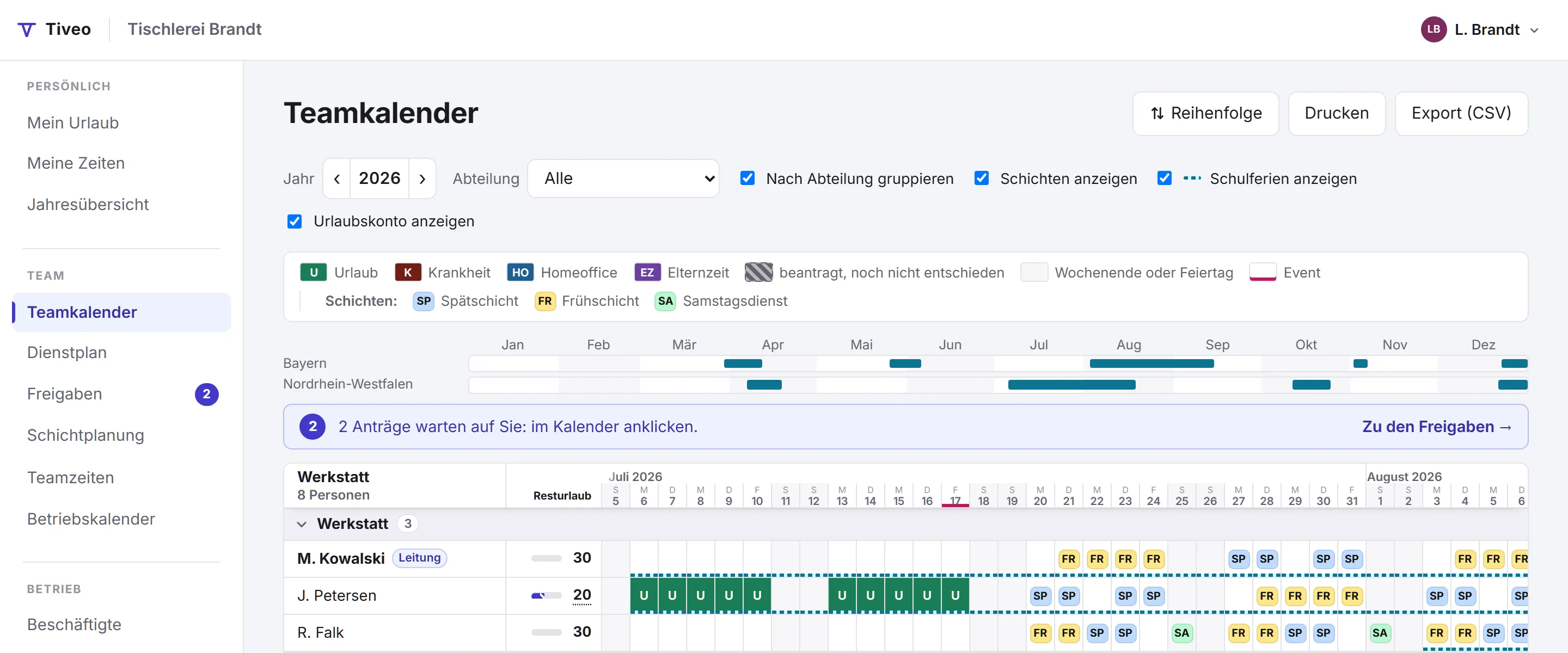This screenshot has width=1568, height=653.
Task: Follow the Zu den Freigaben link
Action: tap(1437, 427)
